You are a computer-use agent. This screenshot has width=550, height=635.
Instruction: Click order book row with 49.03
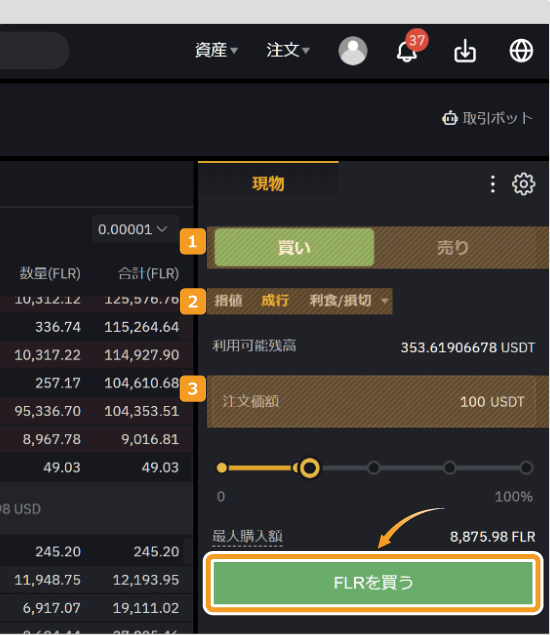96,467
